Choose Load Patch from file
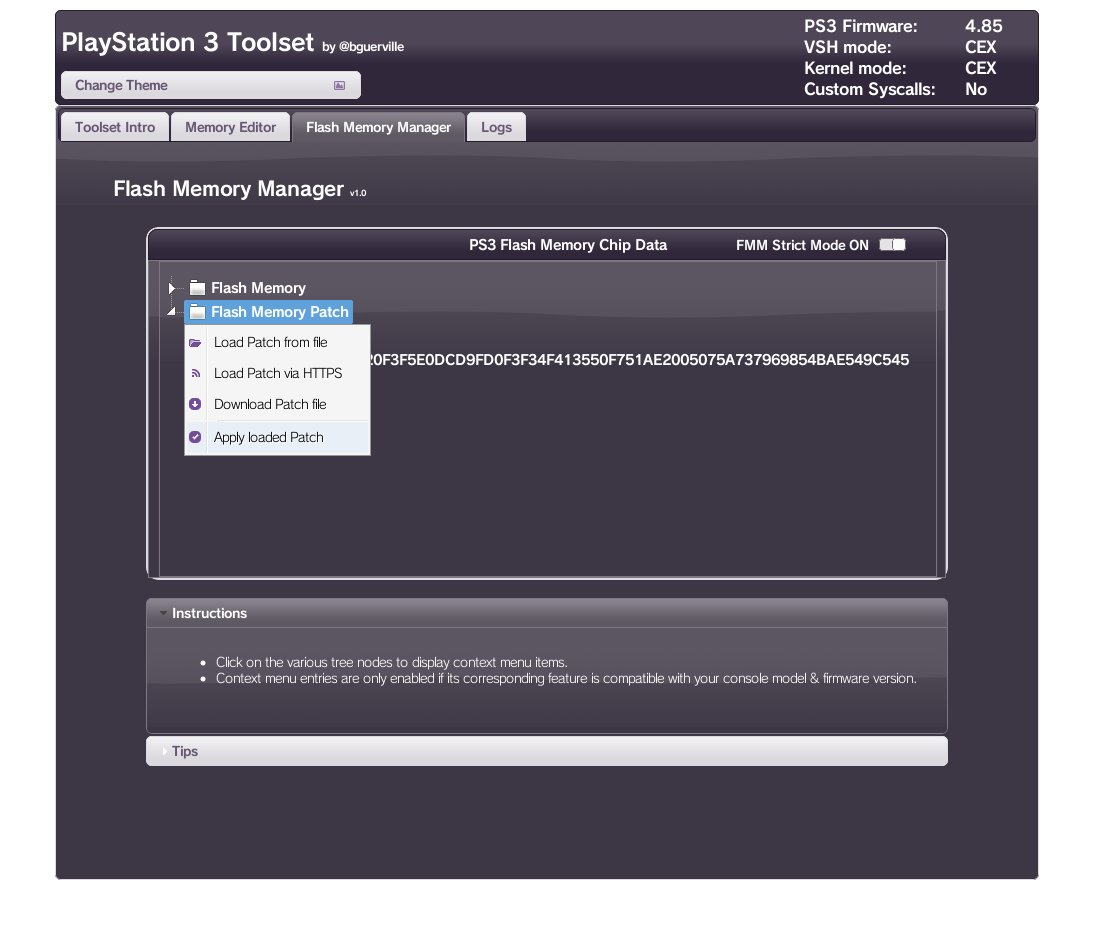Image resolution: width=1094 pixels, height=928 pixels. coord(278,343)
